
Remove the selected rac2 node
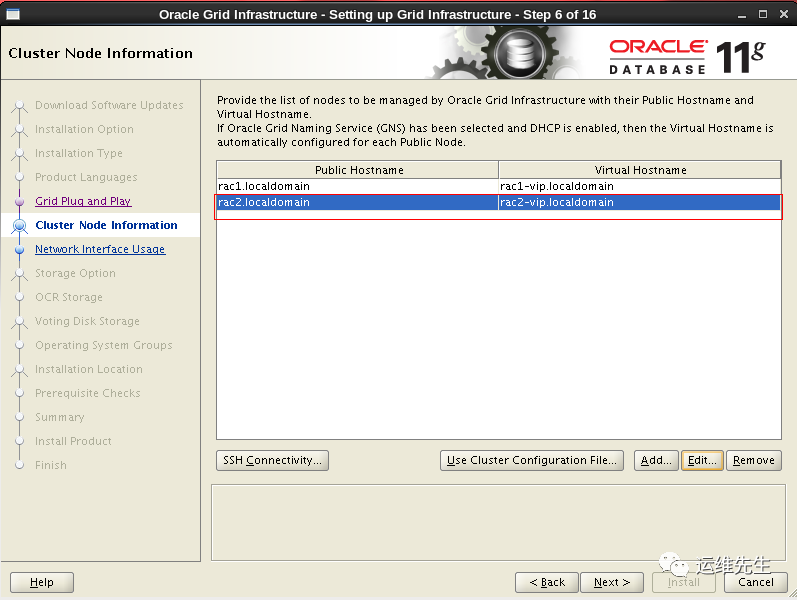(754, 460)
